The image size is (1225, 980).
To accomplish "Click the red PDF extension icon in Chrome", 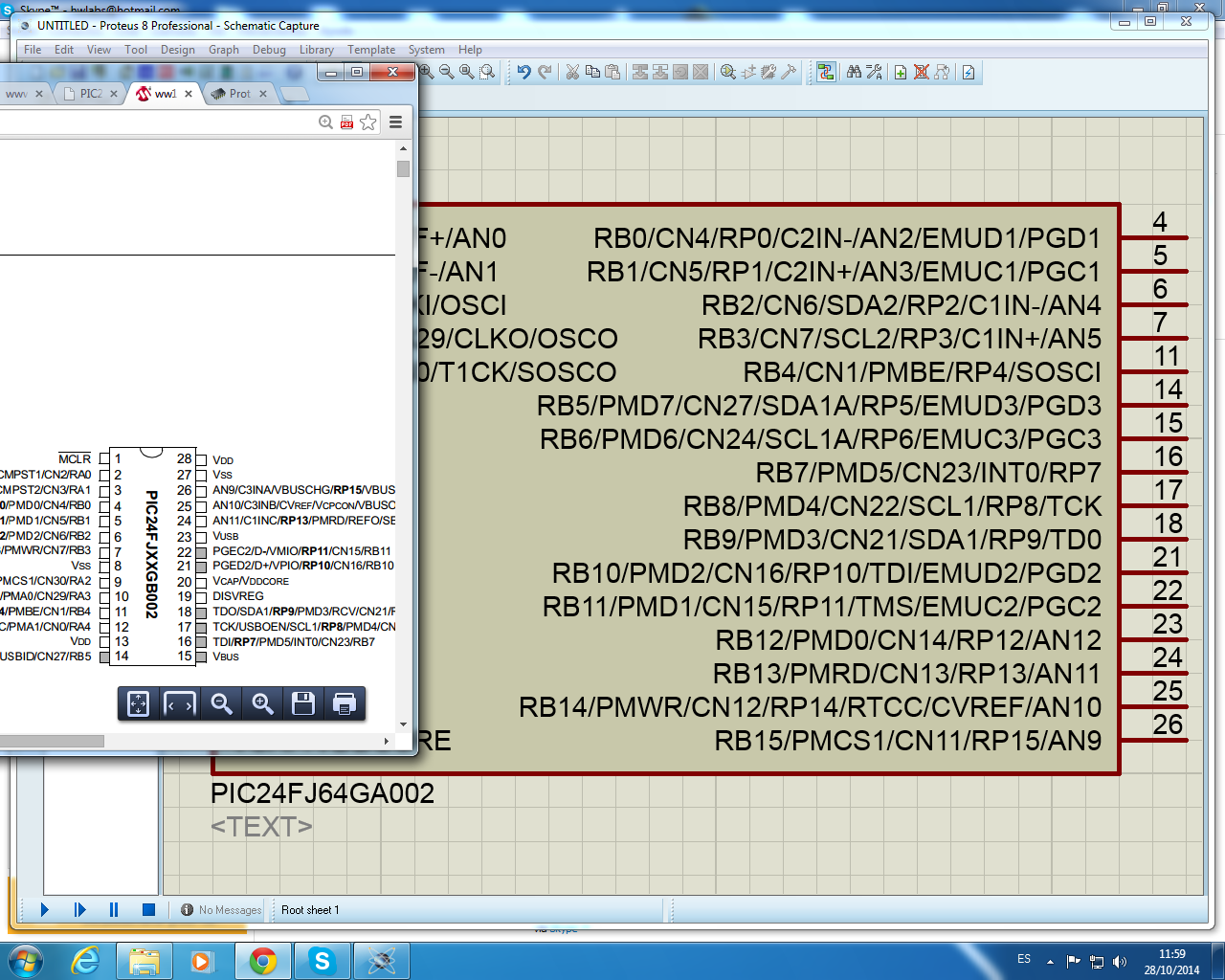I will [x=347, y=122].
